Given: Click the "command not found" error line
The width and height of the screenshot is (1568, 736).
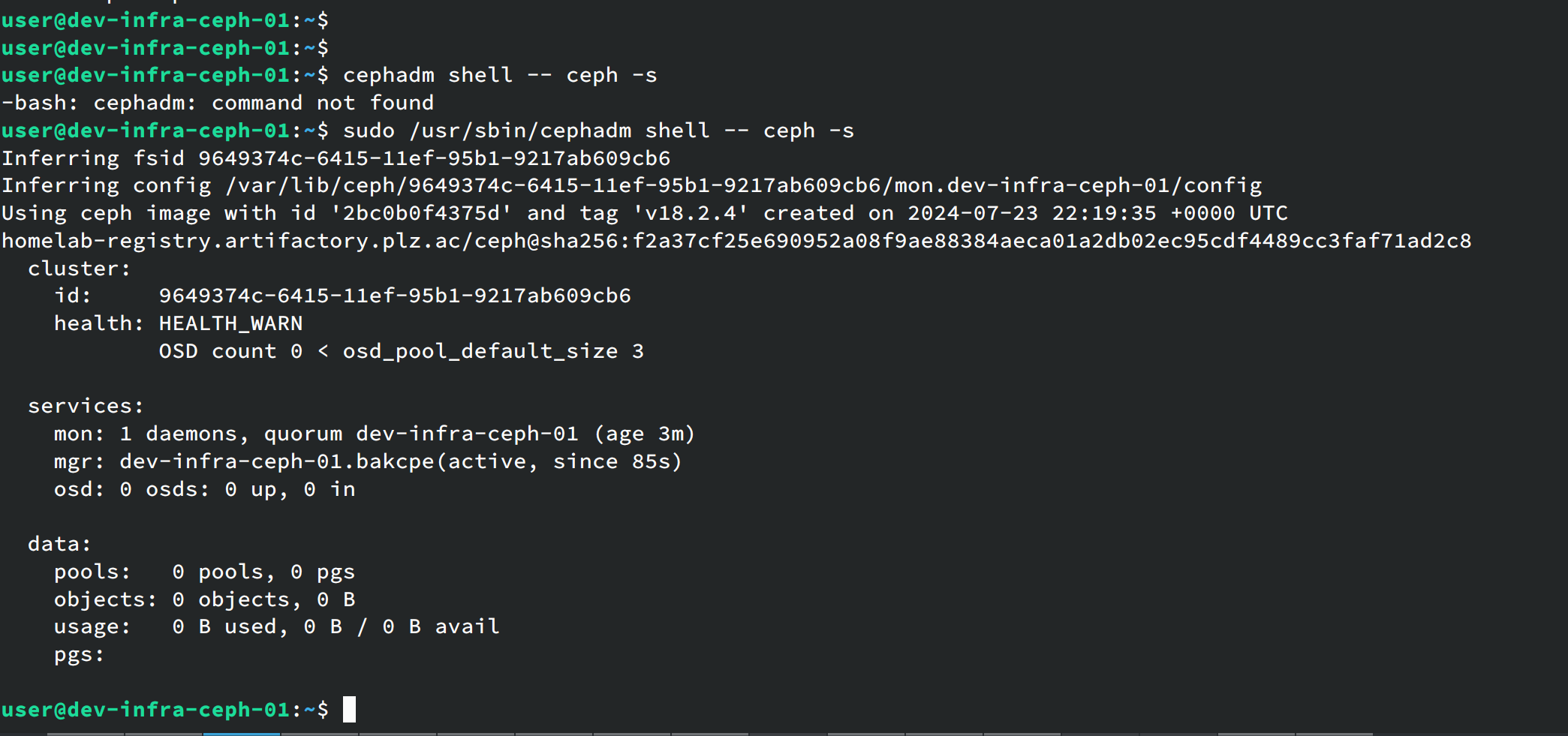Looking at the screenshot, I should pyautogui.click(x=218, y=103).
